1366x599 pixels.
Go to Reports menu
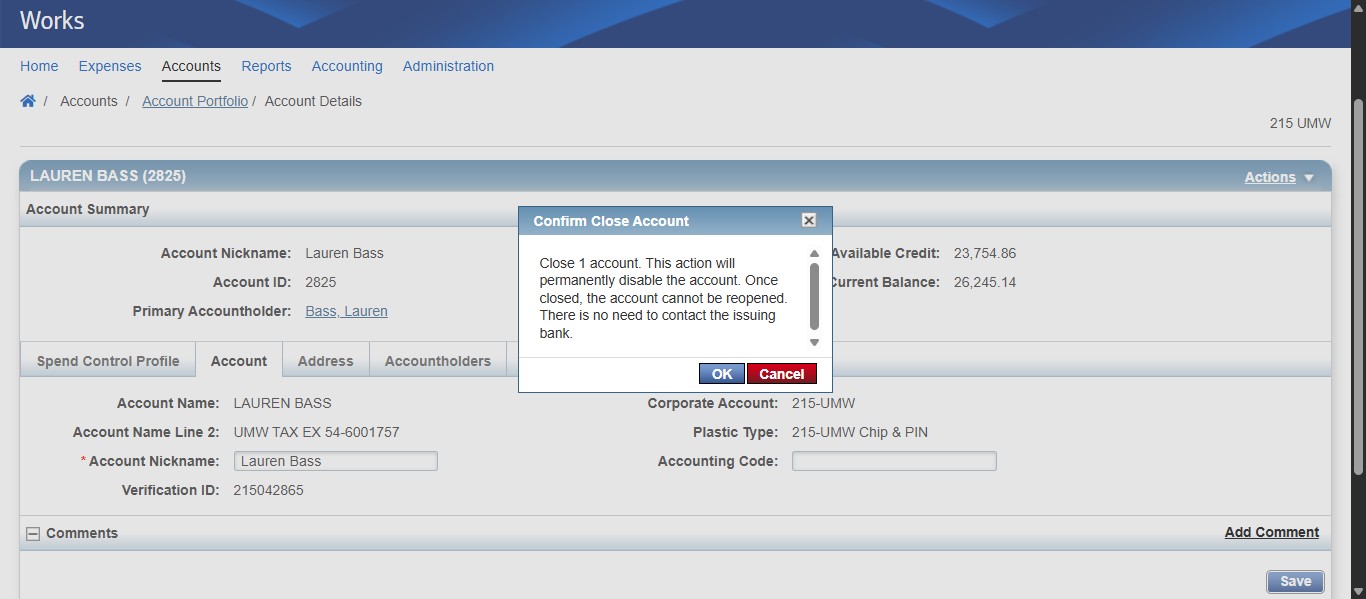[x=266, y=66]
